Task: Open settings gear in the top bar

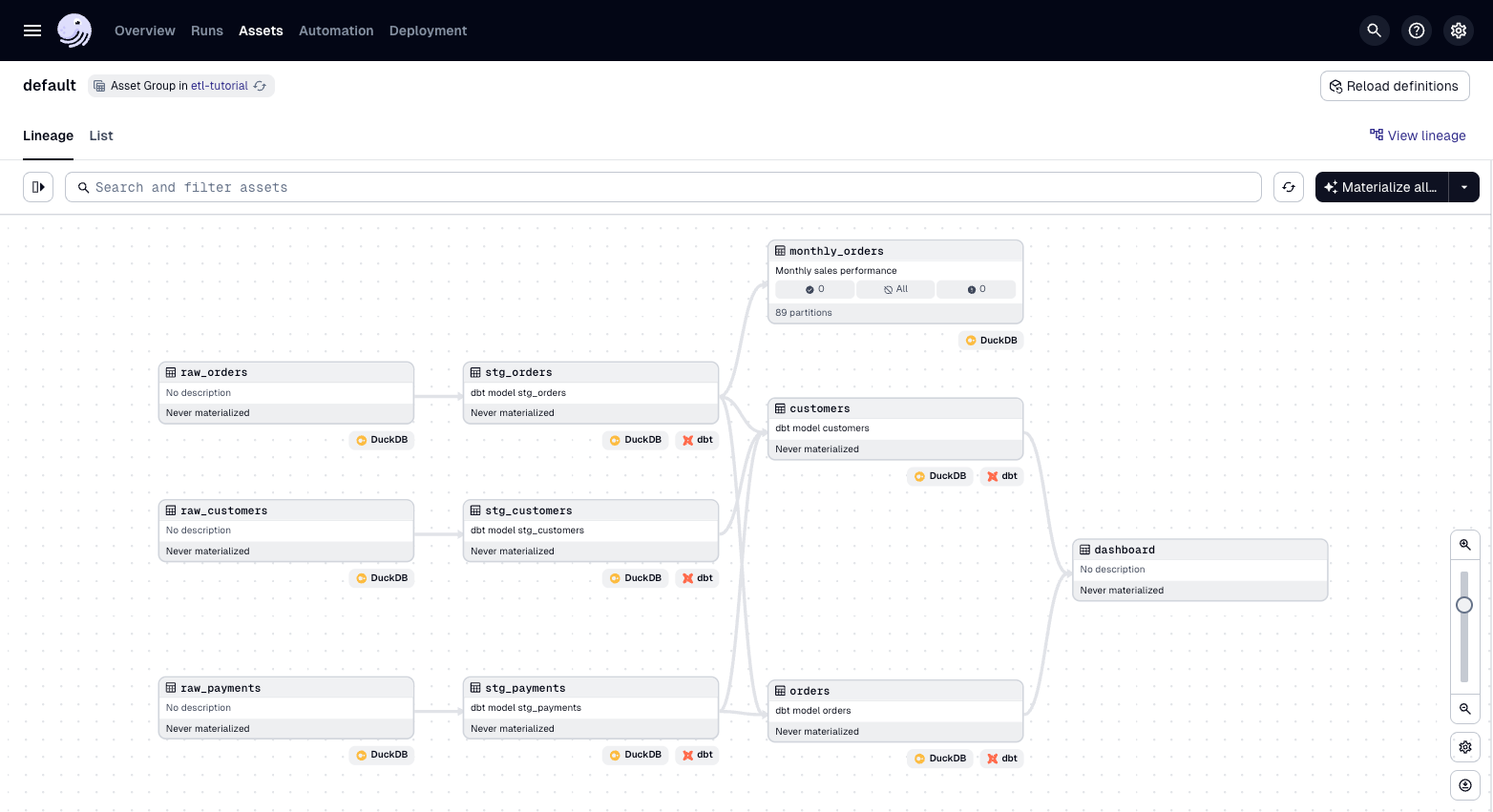Action: click(x=1459, y=31)
